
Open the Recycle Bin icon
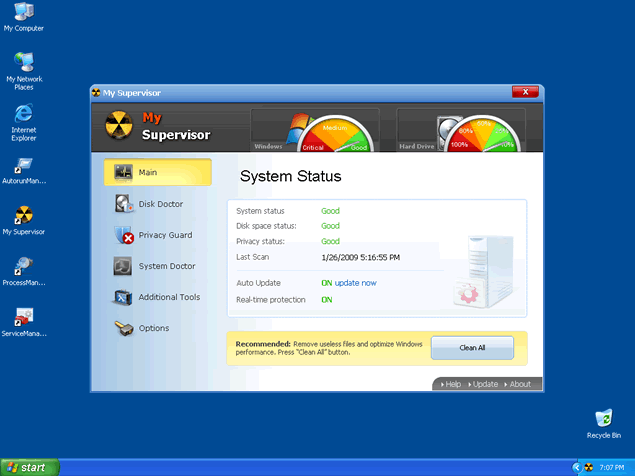coord(603,418)
